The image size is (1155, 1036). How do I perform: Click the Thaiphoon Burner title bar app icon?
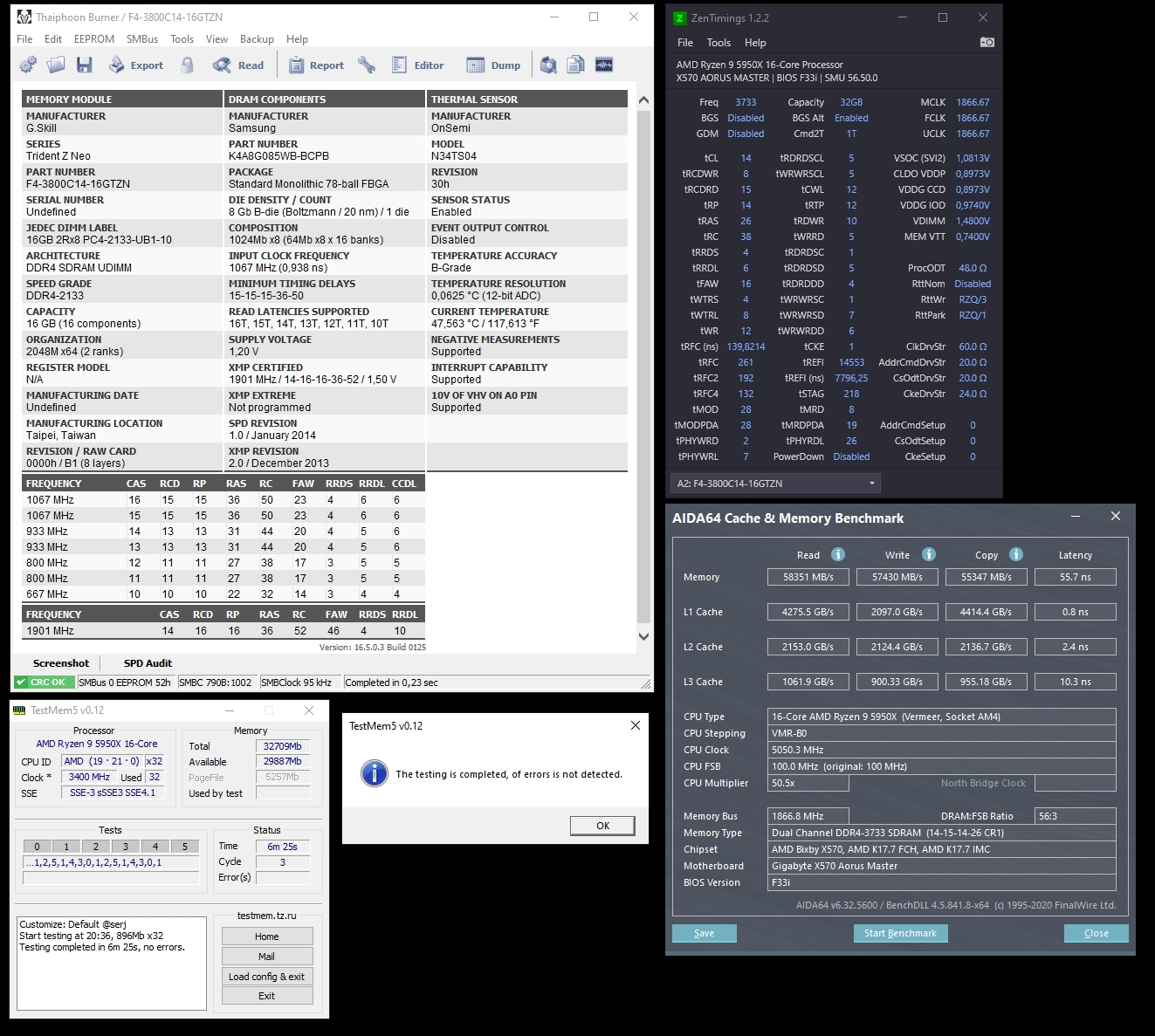(x=24, y=17)
